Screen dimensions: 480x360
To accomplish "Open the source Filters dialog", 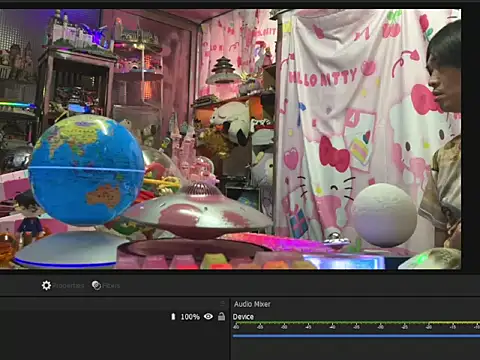I will coord(106,286).
